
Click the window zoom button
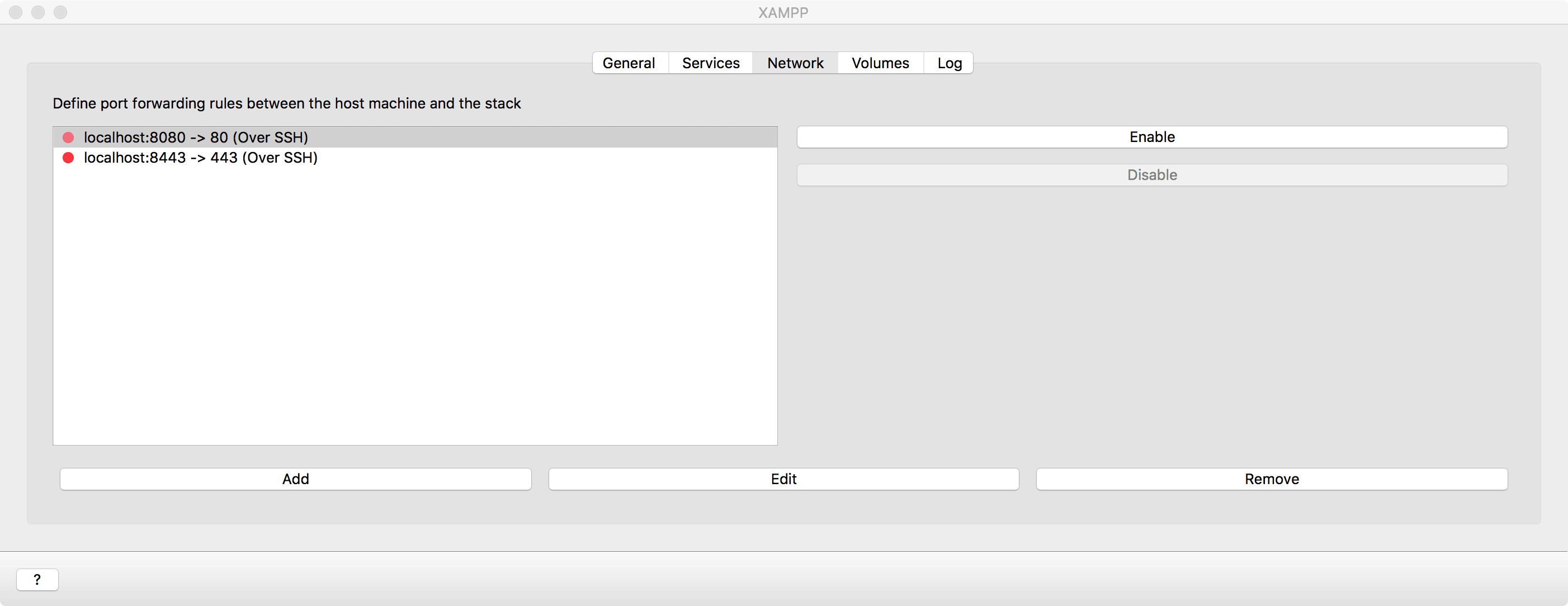pyautogui.click(x=60, y=12)
